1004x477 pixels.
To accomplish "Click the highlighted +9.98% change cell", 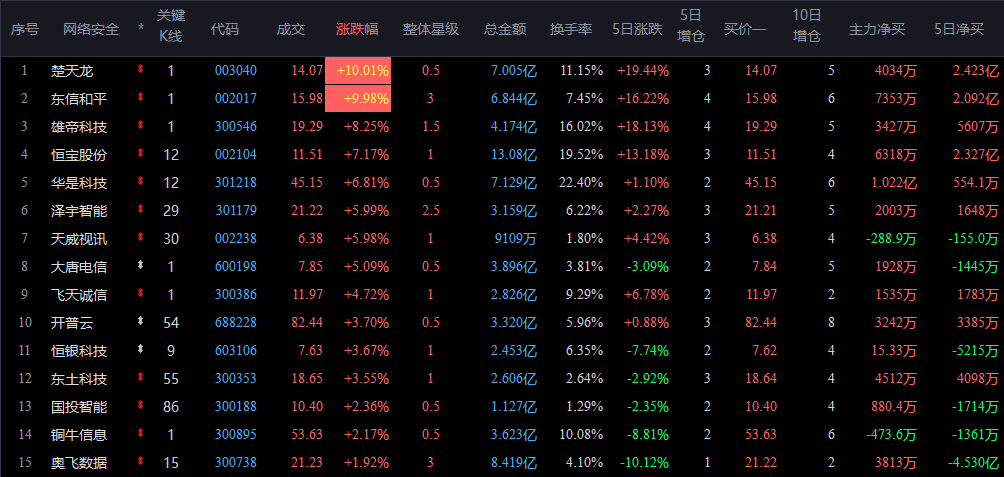I will click(x=358, y=99).
